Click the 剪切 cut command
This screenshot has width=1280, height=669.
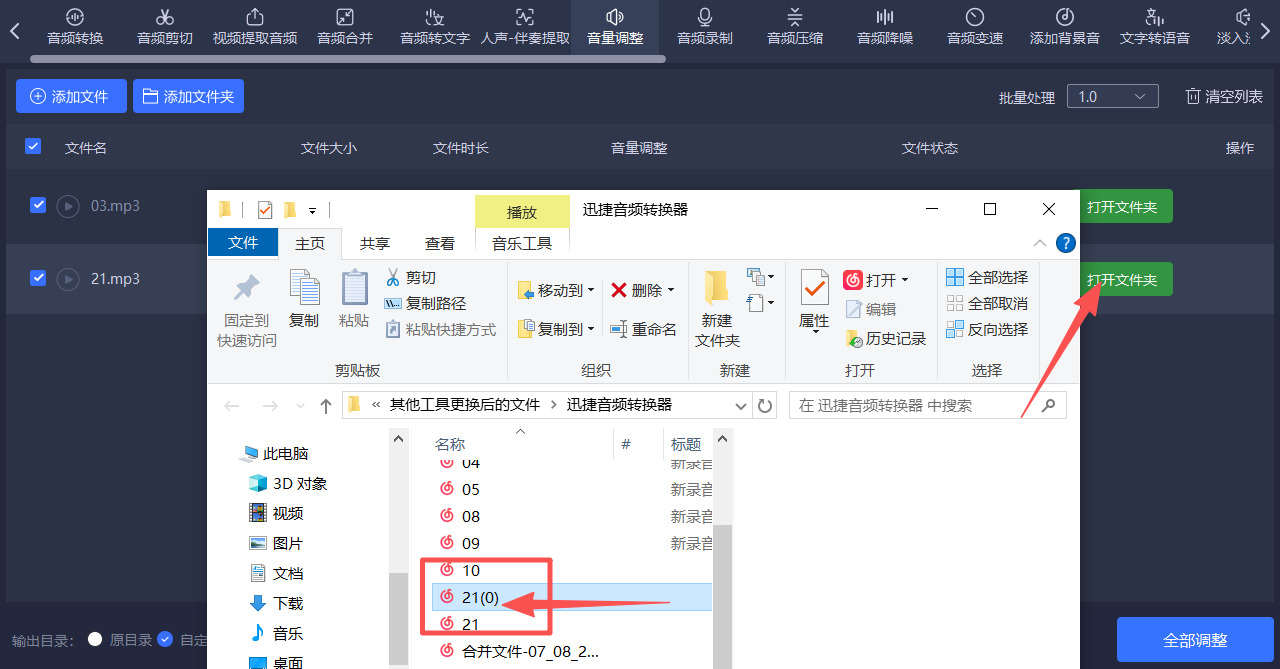[411, 277]
